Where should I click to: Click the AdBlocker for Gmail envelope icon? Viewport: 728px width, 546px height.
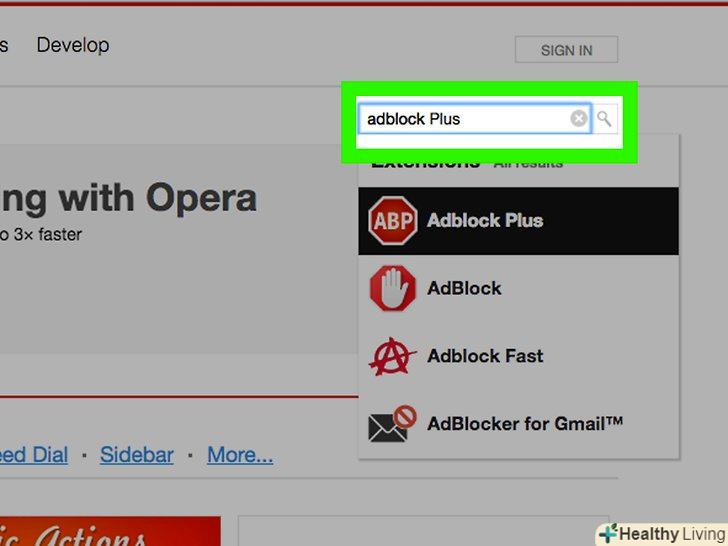(392, 423)
